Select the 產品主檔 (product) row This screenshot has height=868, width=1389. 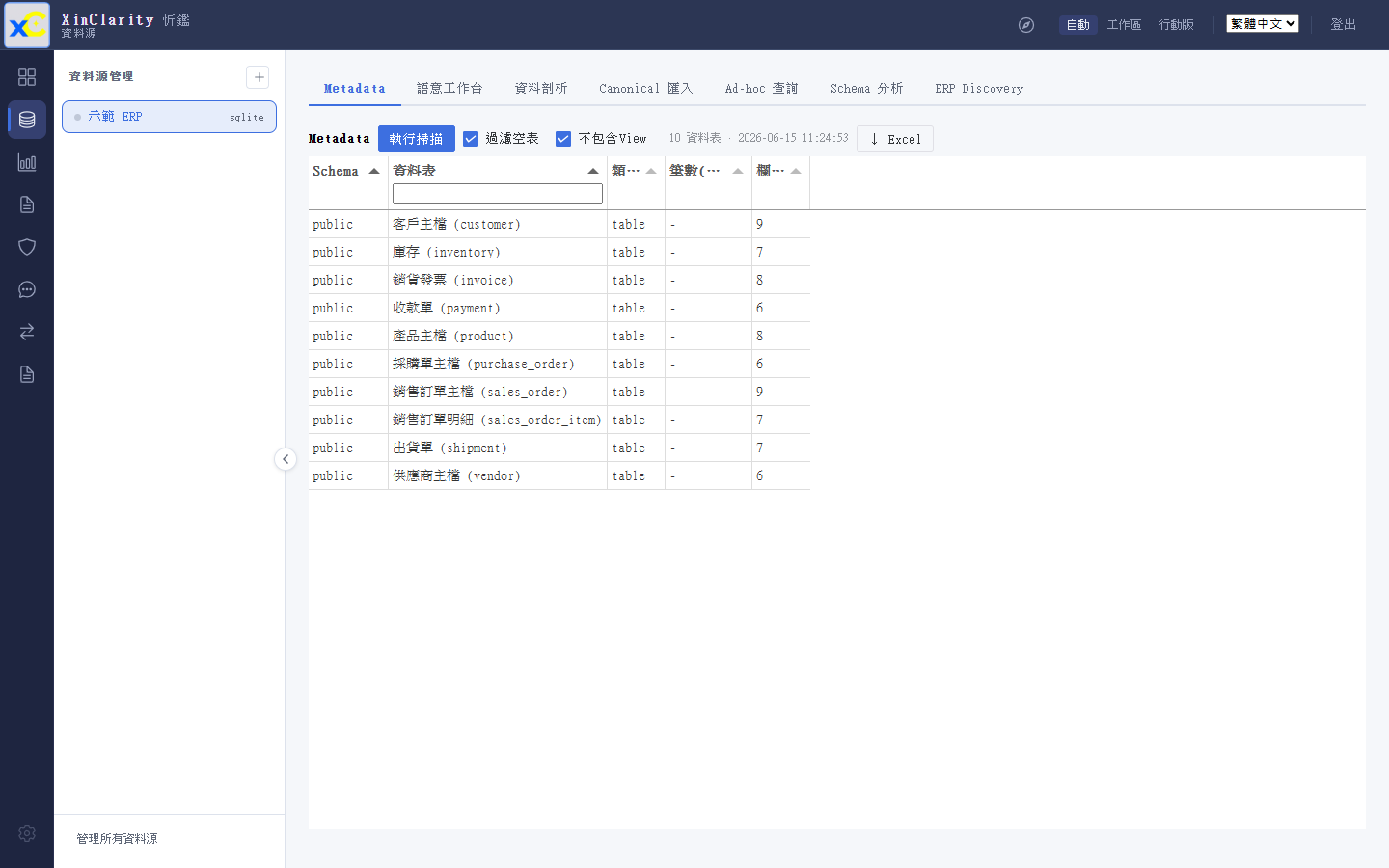pos(559,336)
